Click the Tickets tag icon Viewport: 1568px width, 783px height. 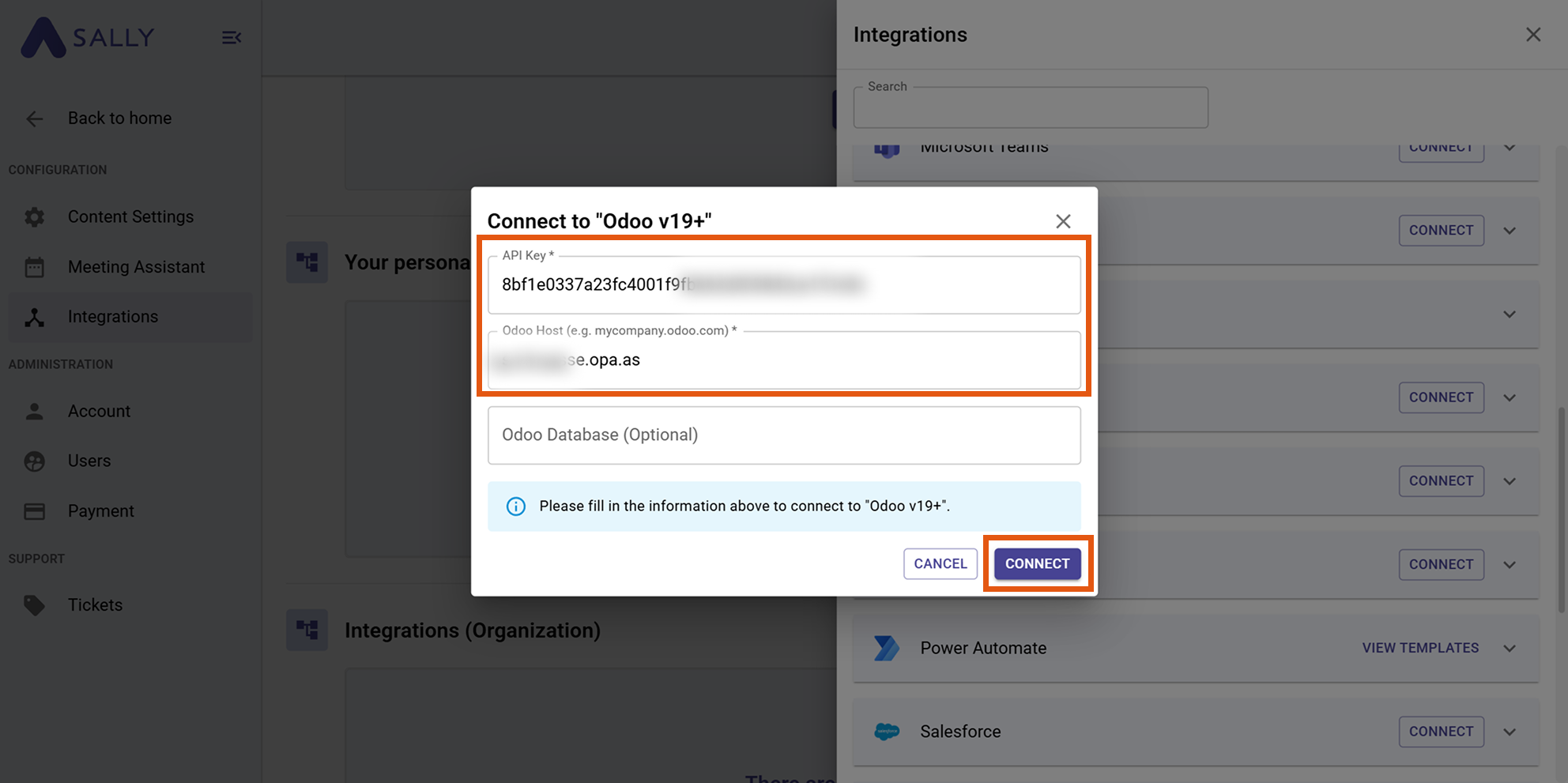coord(34,604)
